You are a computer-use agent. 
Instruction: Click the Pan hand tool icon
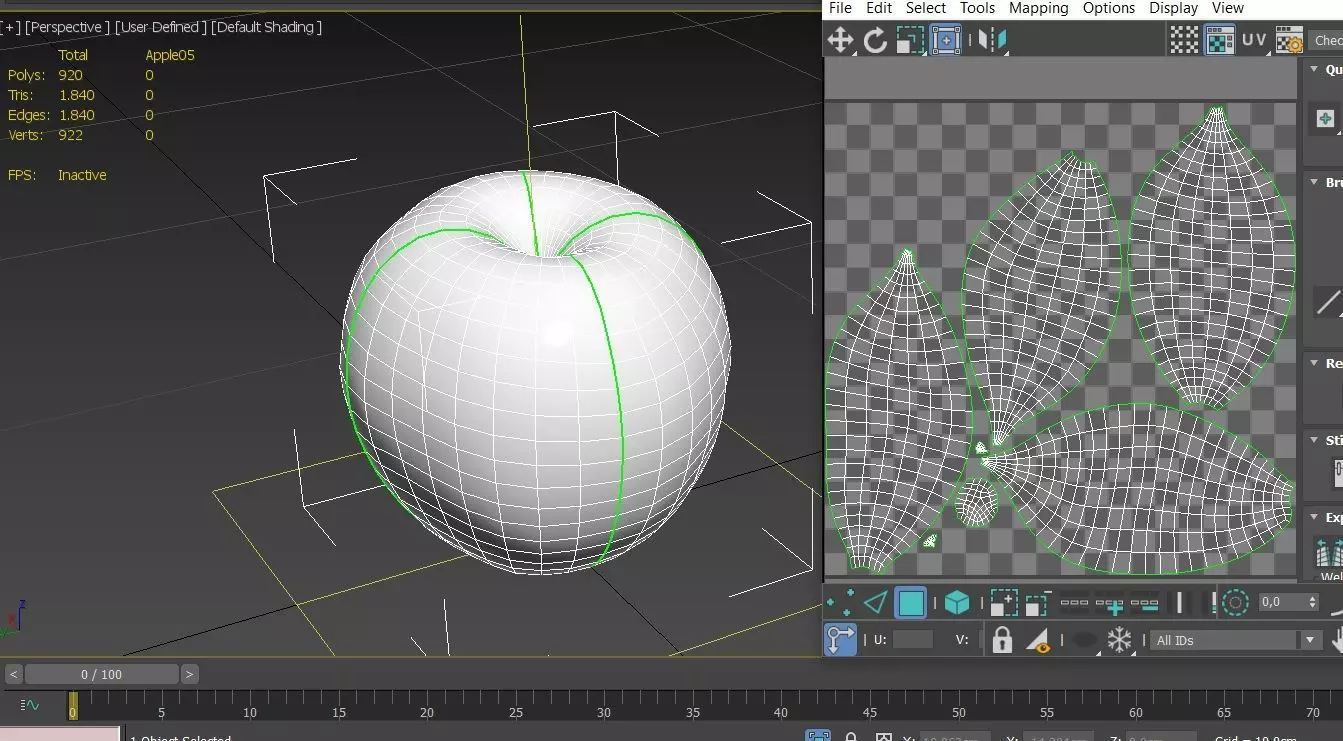pyautogui.click(x=1338, y=640)
